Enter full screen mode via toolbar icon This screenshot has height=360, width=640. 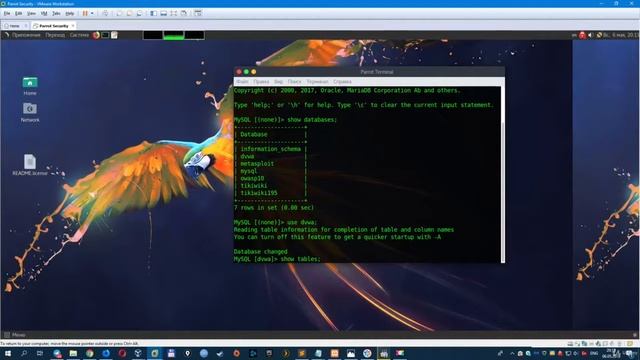173,13
